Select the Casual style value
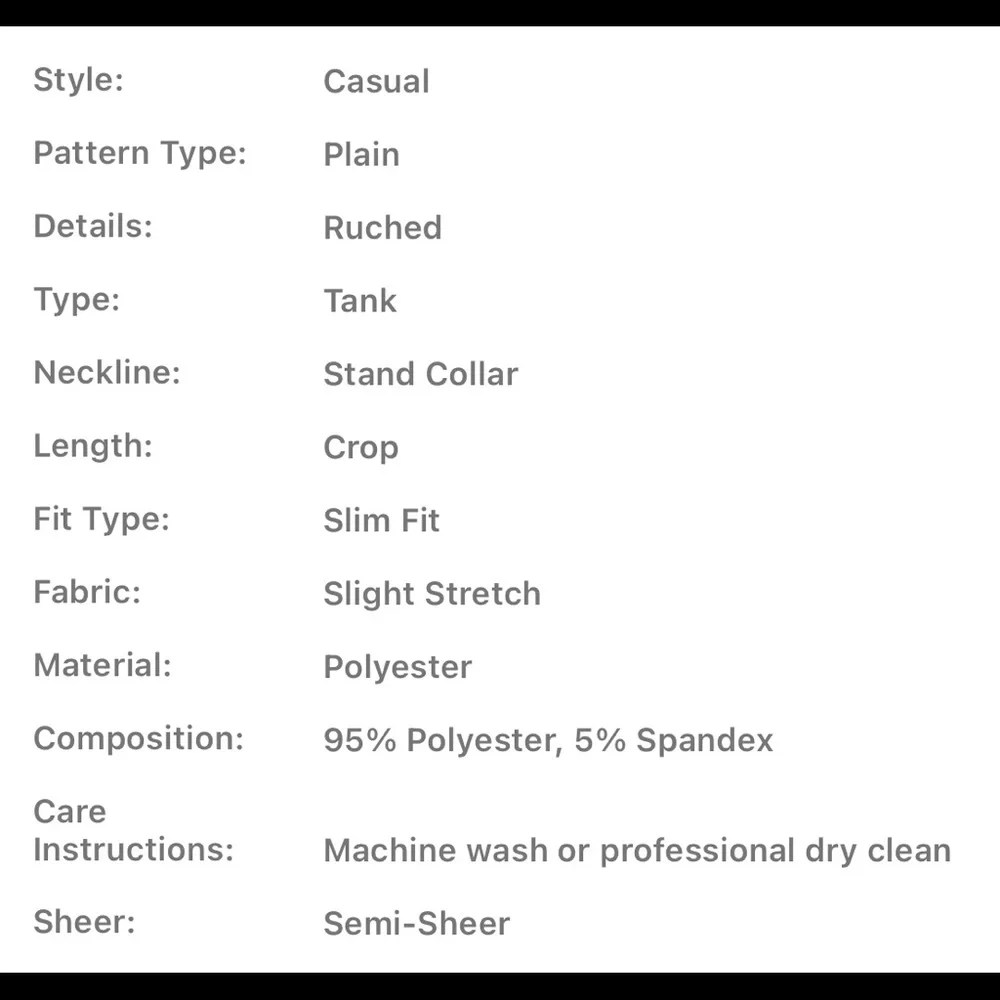The width and height of the screenshot is (1000, 1000). (x=376, y=82)
